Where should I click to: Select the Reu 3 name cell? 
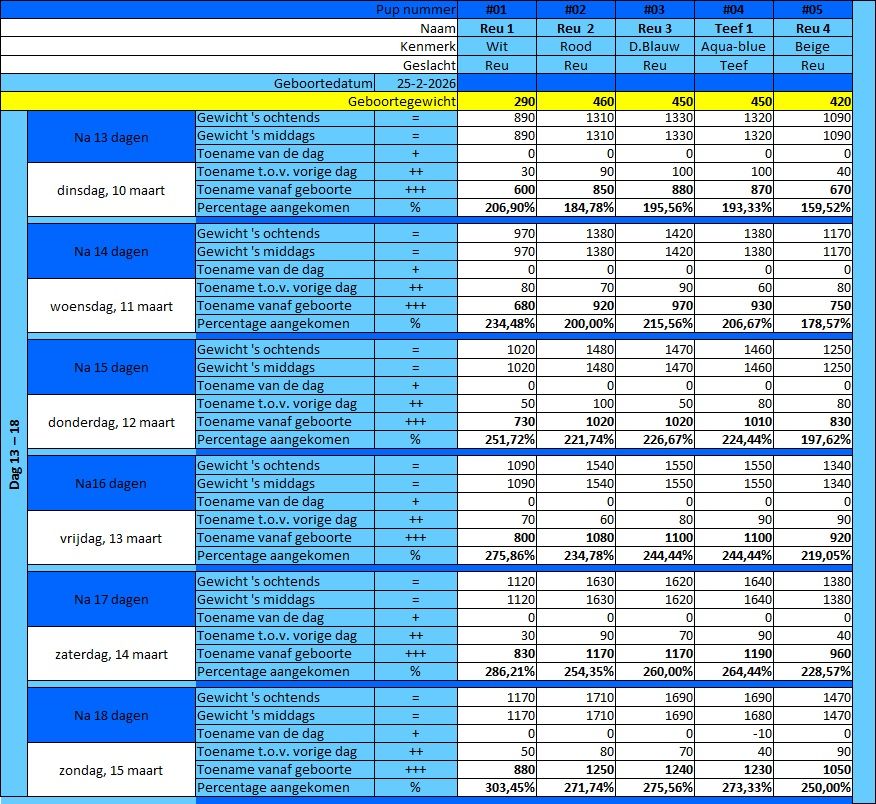(655, 28)
